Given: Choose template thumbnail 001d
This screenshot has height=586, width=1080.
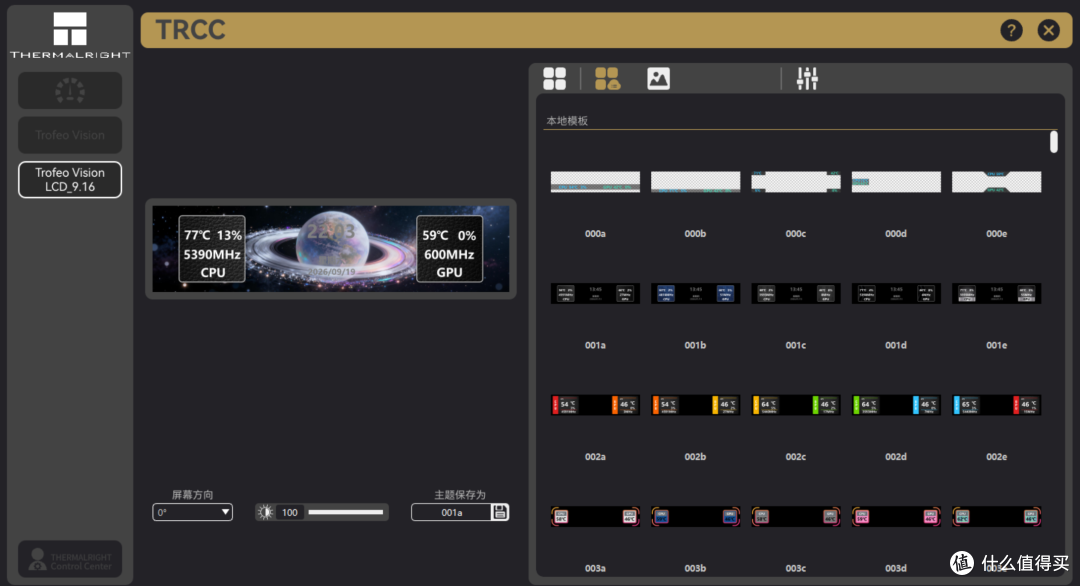Looking at the screenshot, I should click(x=896, y=293).
